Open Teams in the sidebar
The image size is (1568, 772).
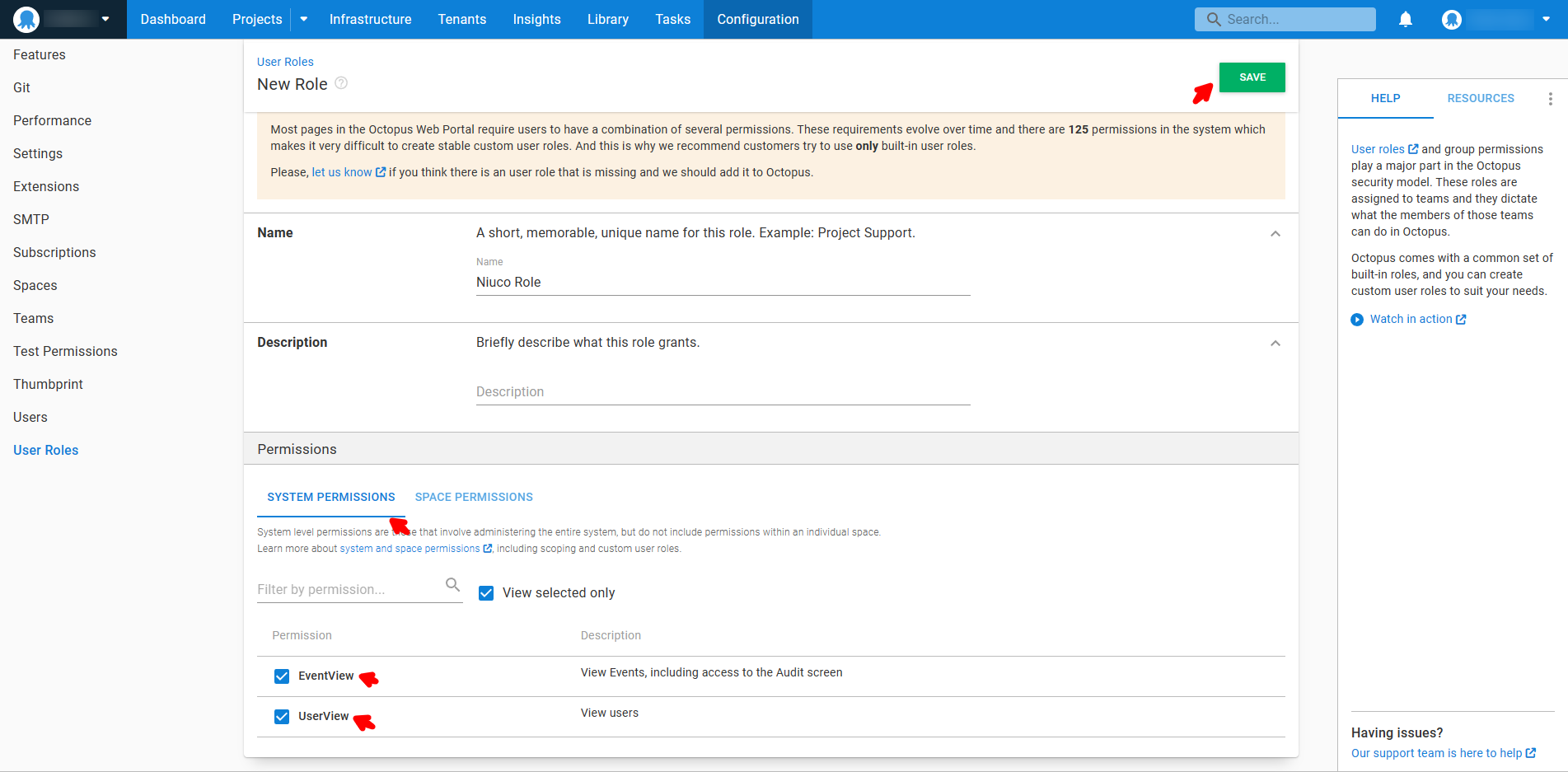[x=33, y=318]
